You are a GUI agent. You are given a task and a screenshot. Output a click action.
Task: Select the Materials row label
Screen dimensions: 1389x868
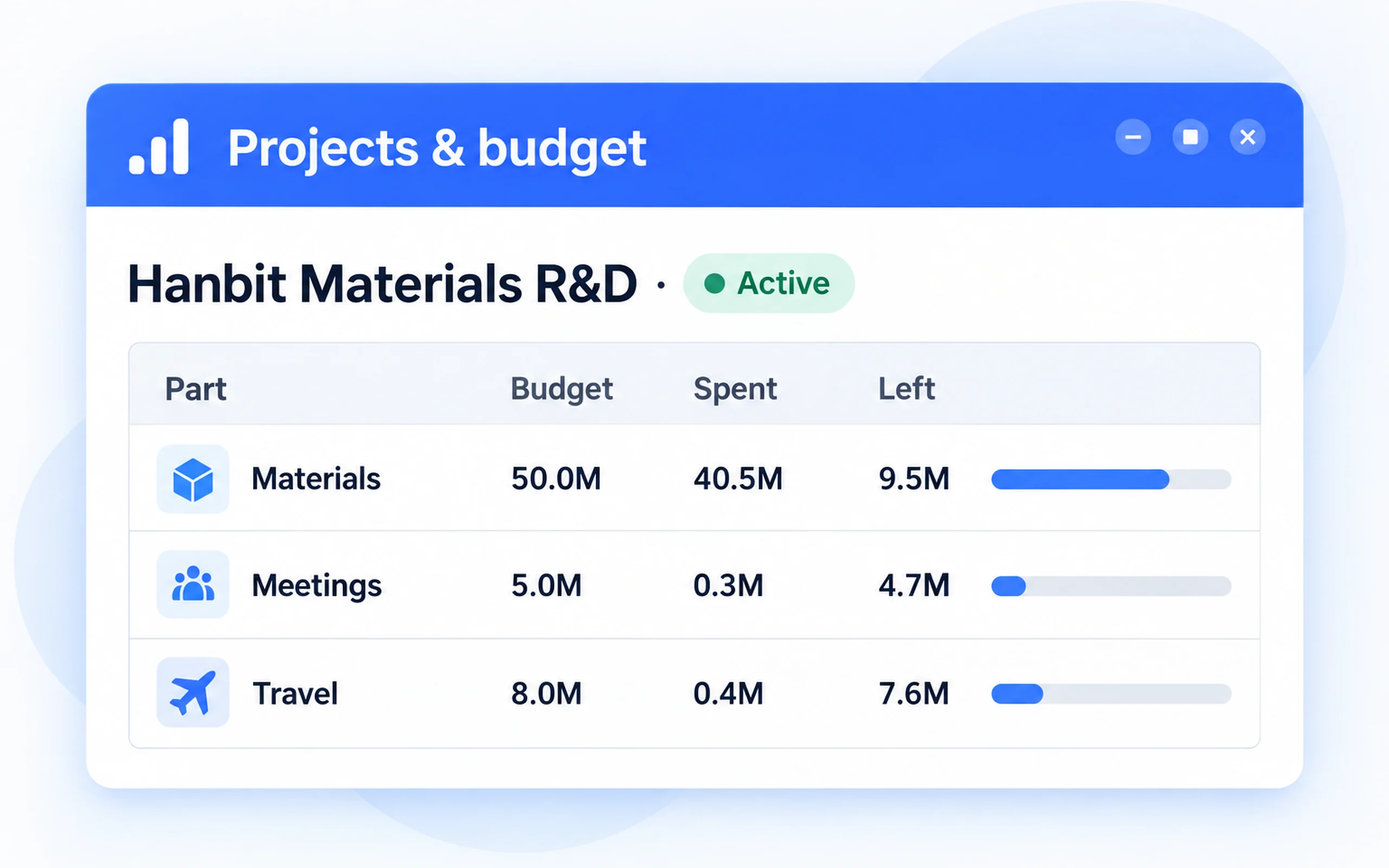point(316,479)
